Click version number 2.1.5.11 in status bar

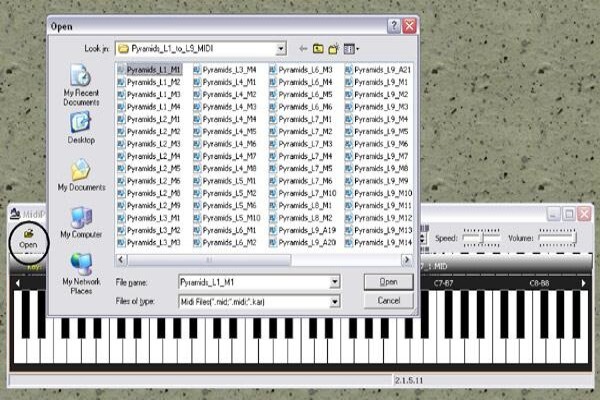(x=409, y=380)
